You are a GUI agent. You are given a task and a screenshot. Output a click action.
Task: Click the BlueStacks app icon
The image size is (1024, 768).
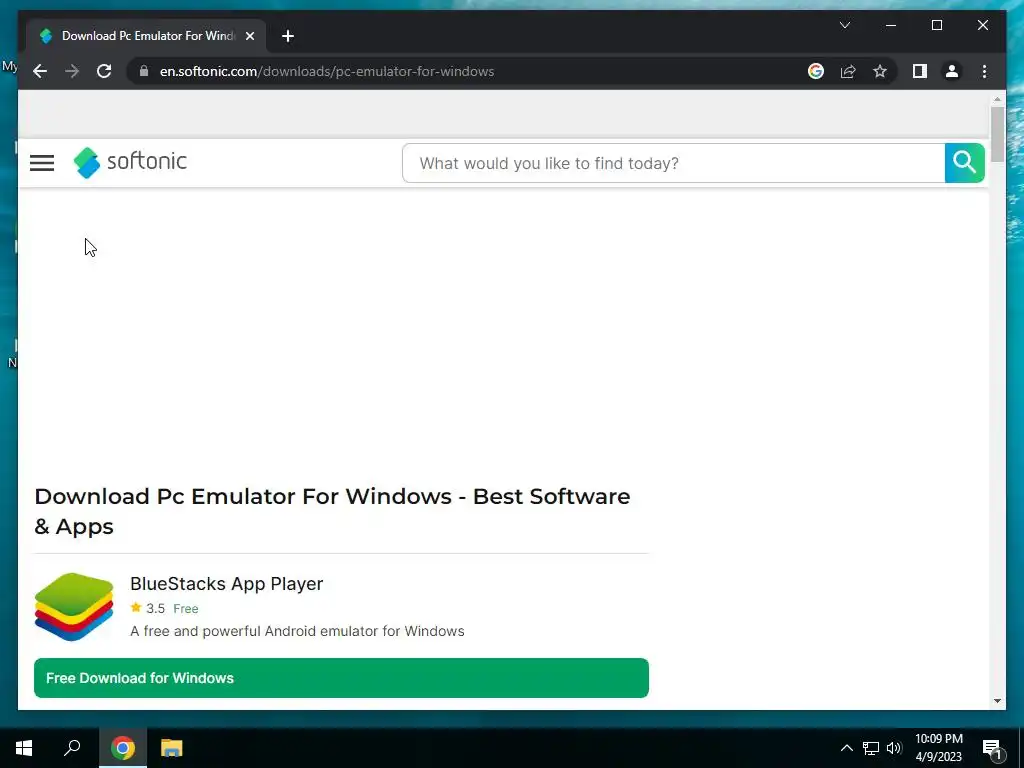74,607
